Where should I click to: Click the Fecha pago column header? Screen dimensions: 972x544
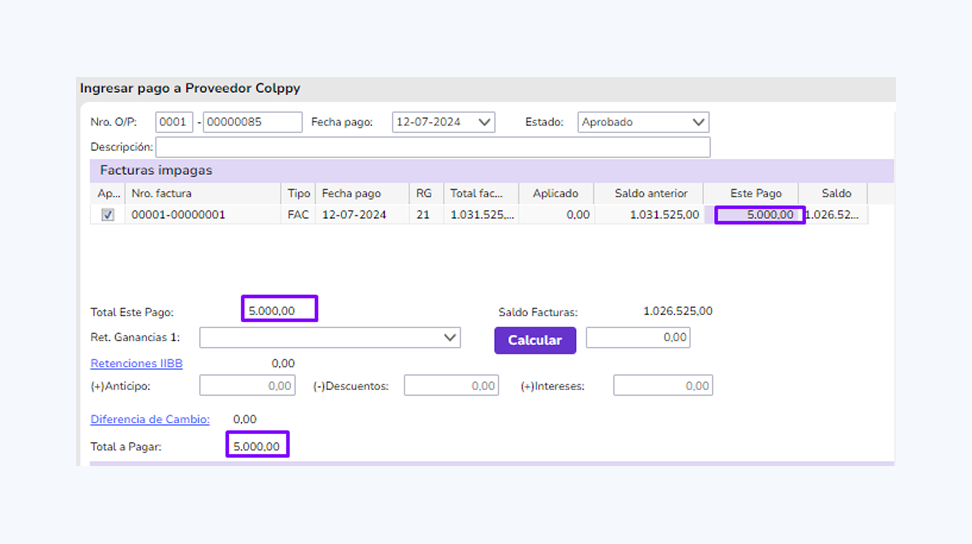click(x=362, y=193)
